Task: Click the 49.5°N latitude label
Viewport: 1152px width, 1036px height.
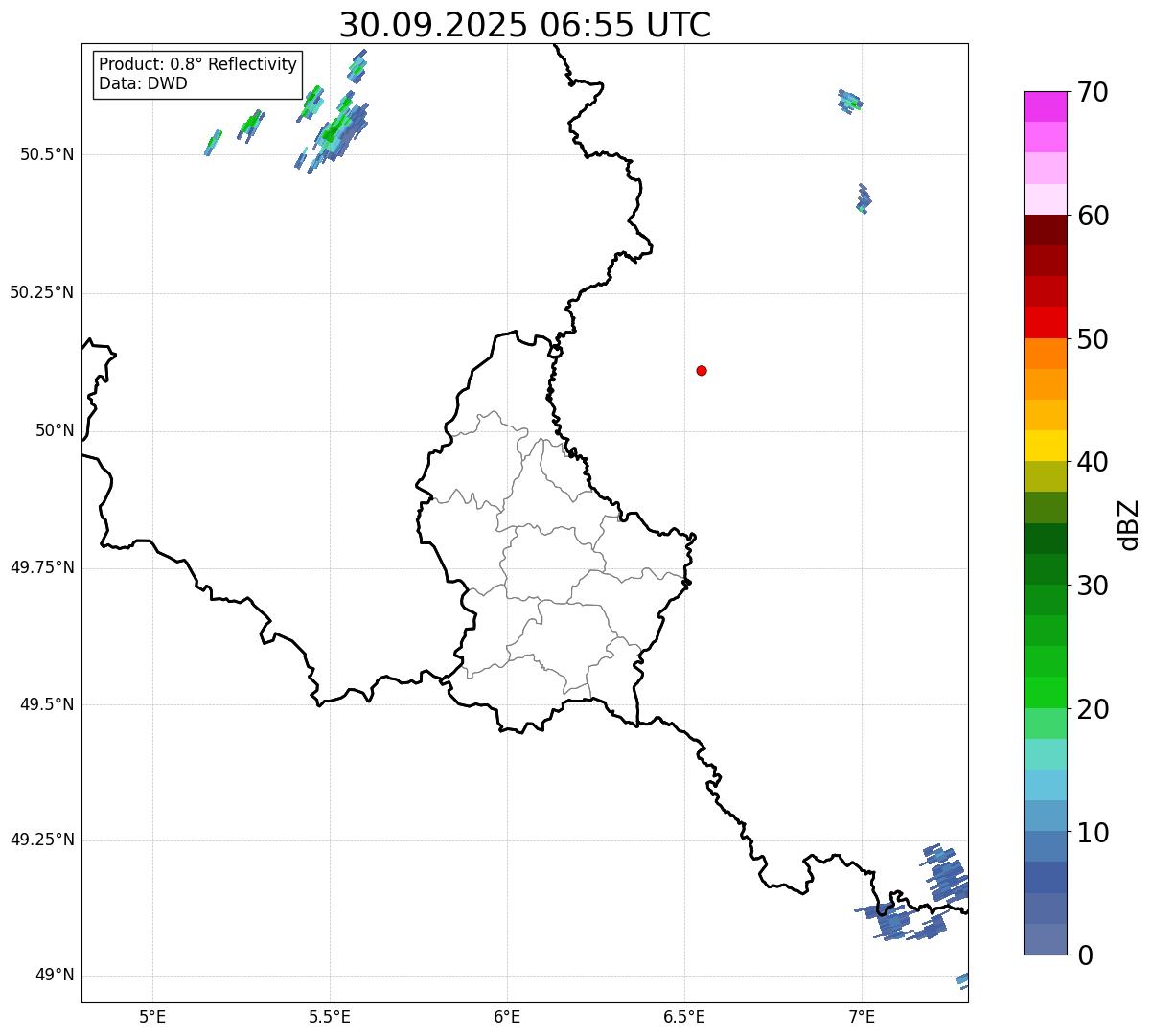Action: [x=47, y=704]
